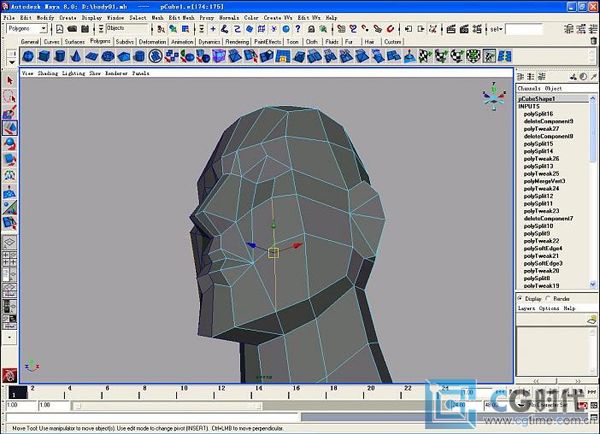Image resolution: width=600 pixels, height=434 pixels.
Task: Click the Create new layer icon
Action: tap(592, 319)
